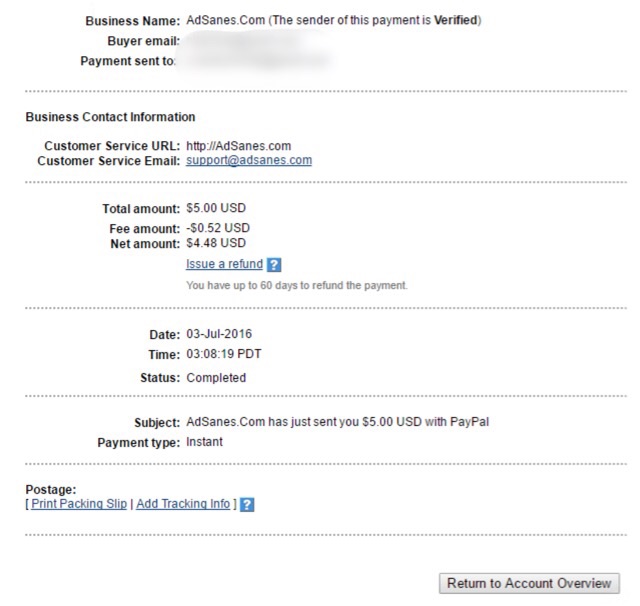Click the $4.48 USD net amount
Screen dimensions: 640x606
click(216, 243)
